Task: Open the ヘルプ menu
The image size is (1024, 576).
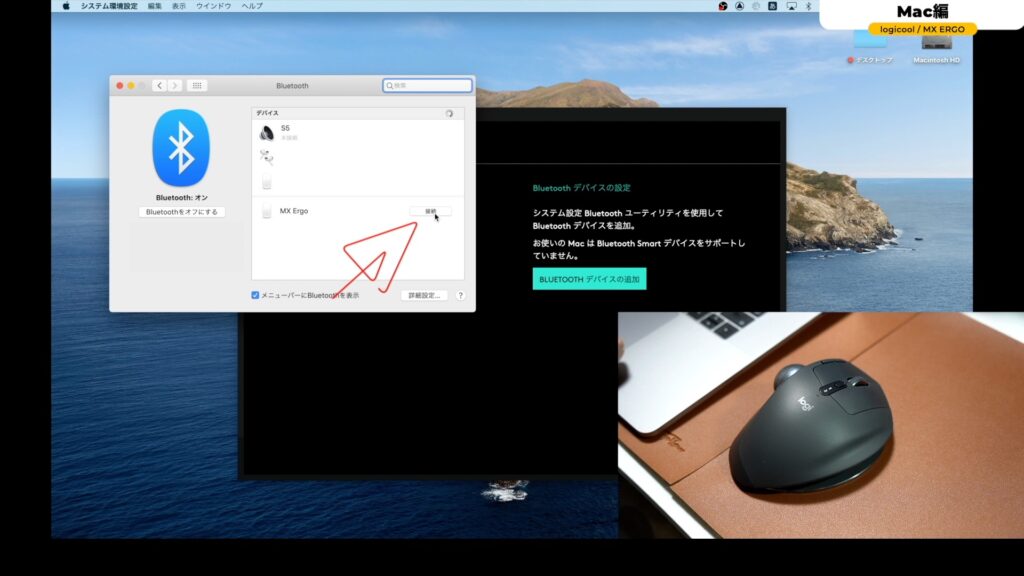Action: coord(252,6)
